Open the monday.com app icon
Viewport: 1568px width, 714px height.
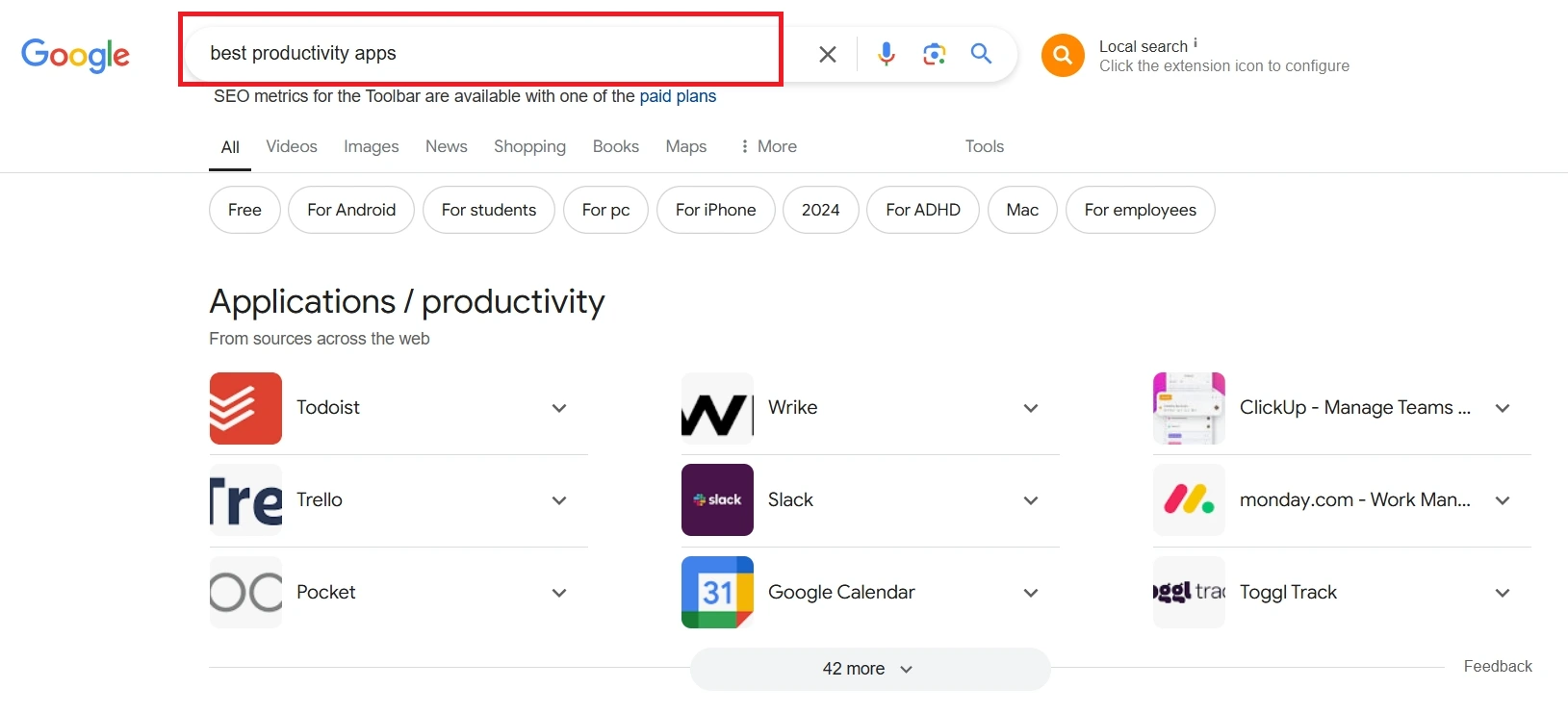pyautogui.click(x=1189, y=500)
